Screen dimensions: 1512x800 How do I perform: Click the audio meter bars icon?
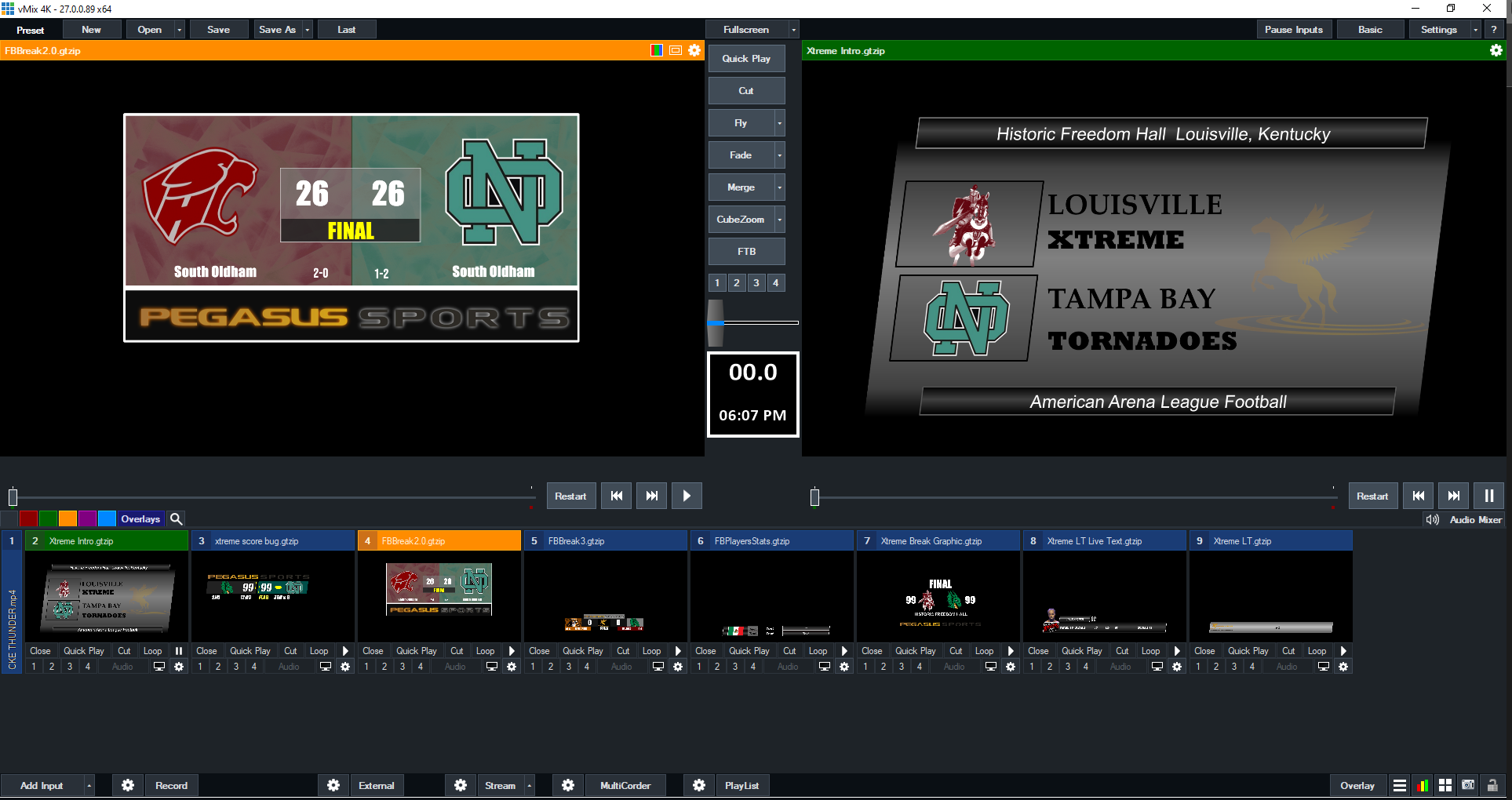[x=1423, y=785]
